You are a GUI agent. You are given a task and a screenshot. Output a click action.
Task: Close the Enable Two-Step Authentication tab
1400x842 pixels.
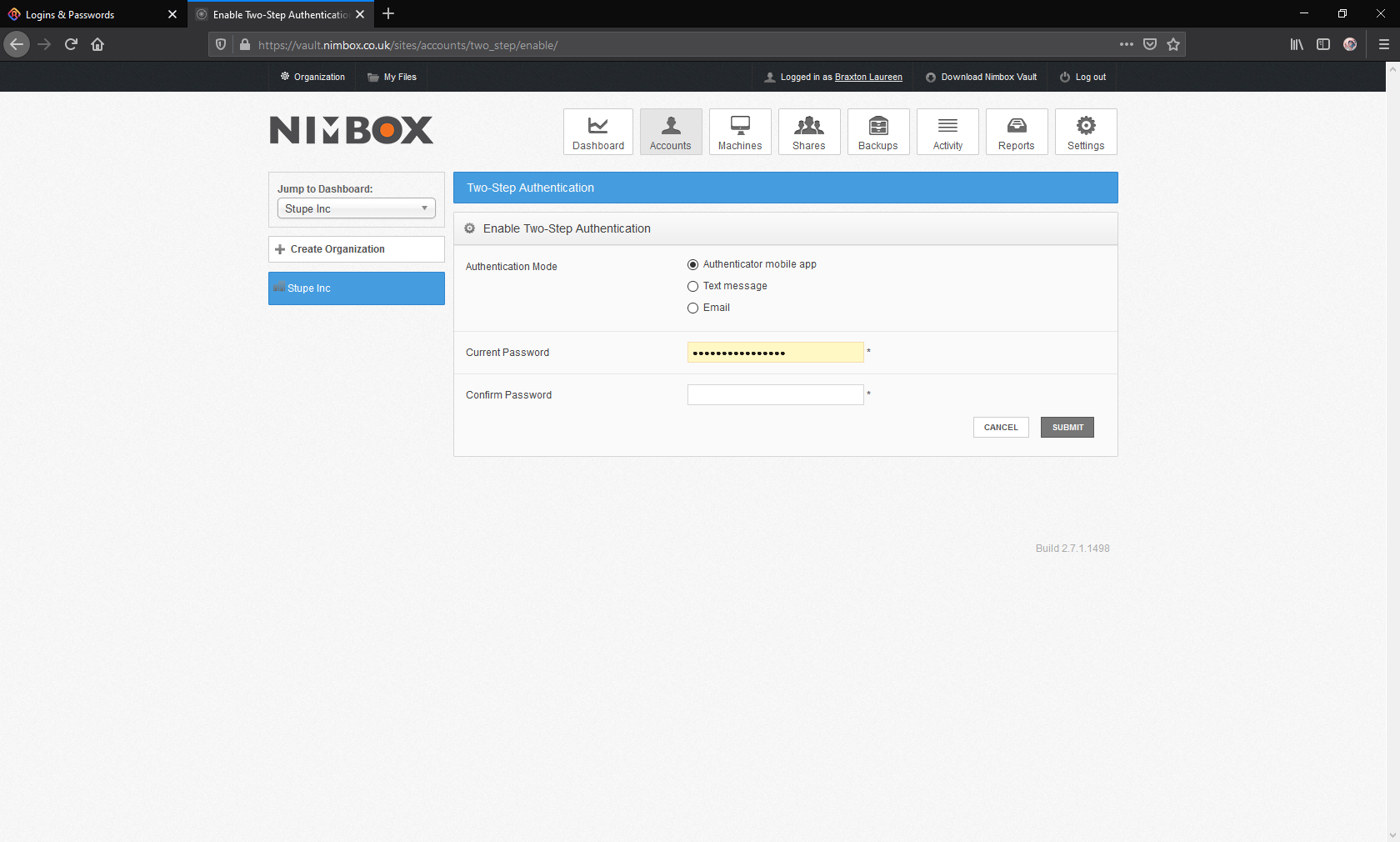click(x=360, y=14)
